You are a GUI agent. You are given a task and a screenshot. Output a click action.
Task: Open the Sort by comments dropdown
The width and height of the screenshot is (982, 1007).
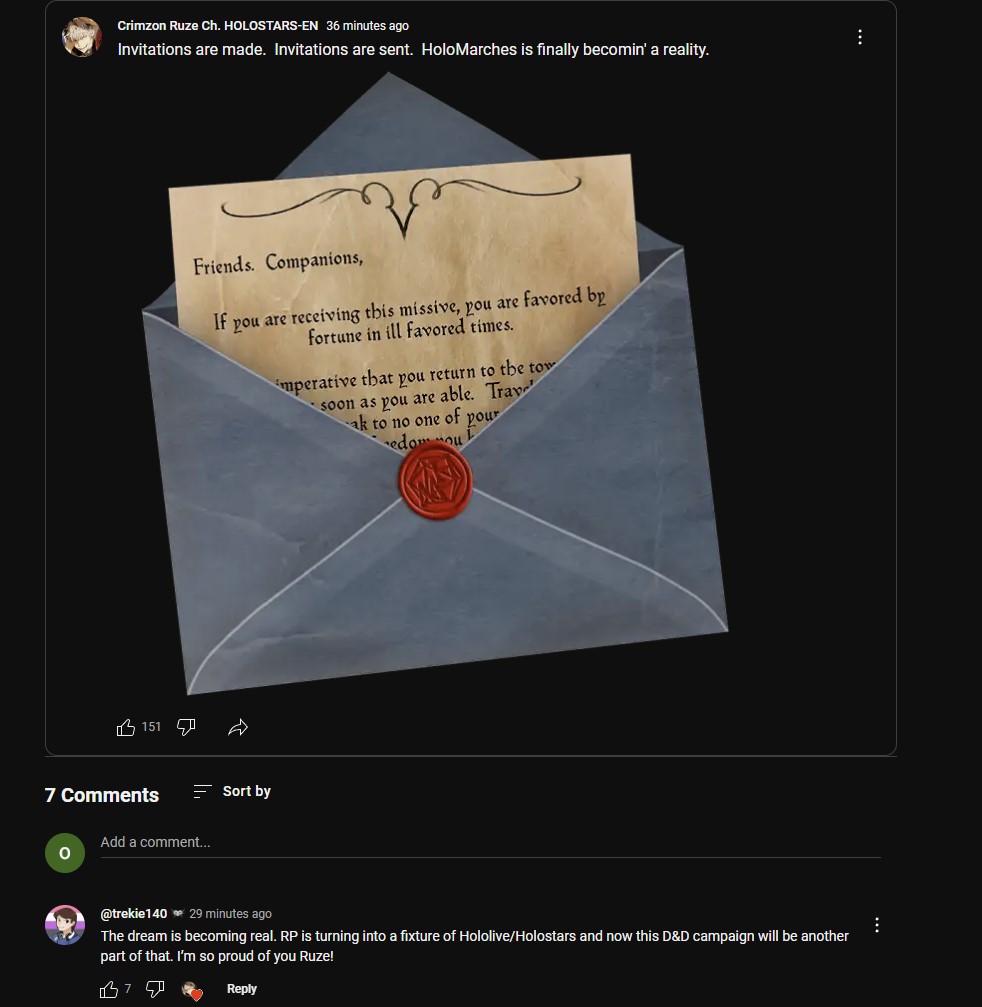click(232, 791)
